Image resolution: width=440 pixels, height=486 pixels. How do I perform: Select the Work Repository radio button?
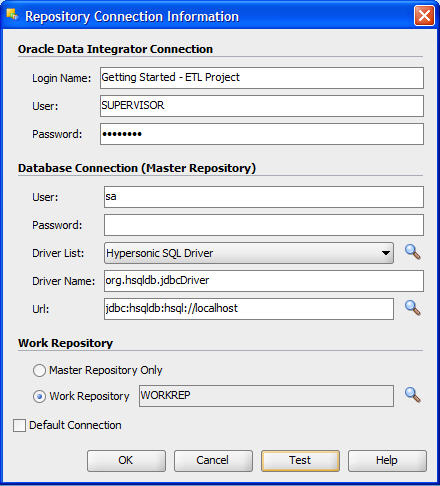click(x=39, y=396)
